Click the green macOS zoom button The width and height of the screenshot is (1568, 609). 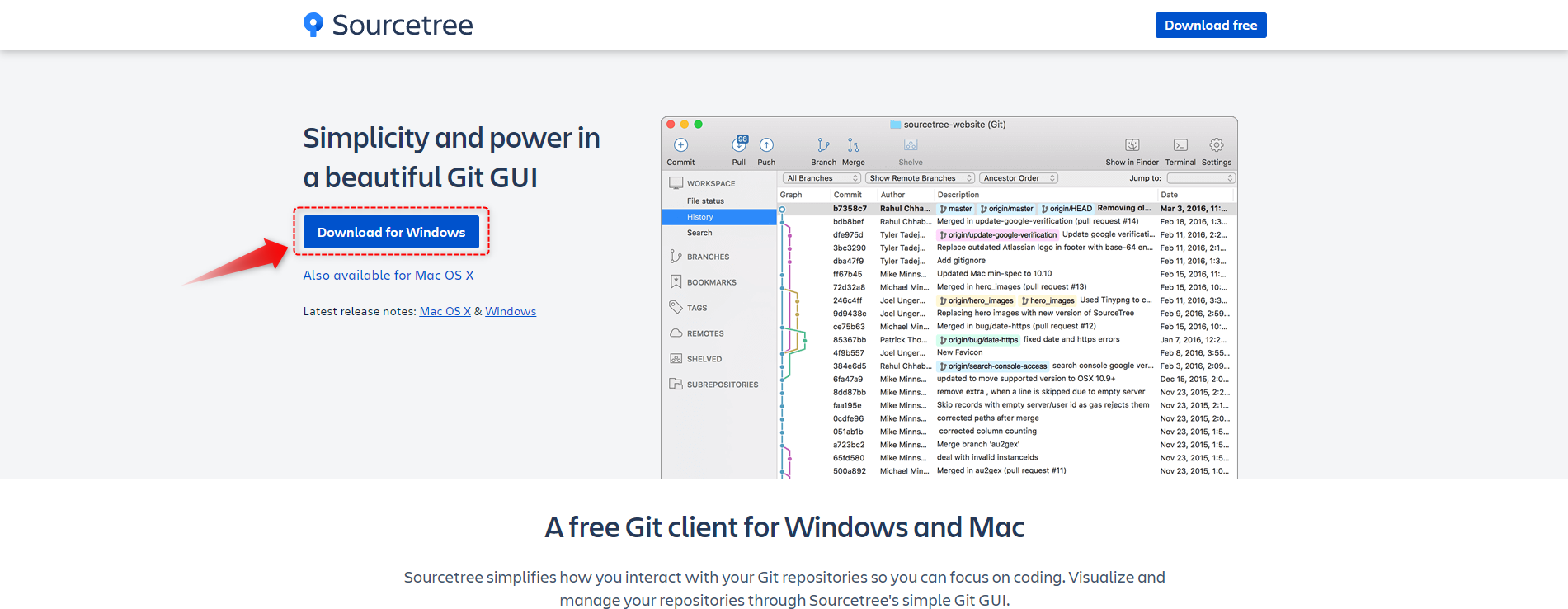pyautogui.click(x=698, y=125)
